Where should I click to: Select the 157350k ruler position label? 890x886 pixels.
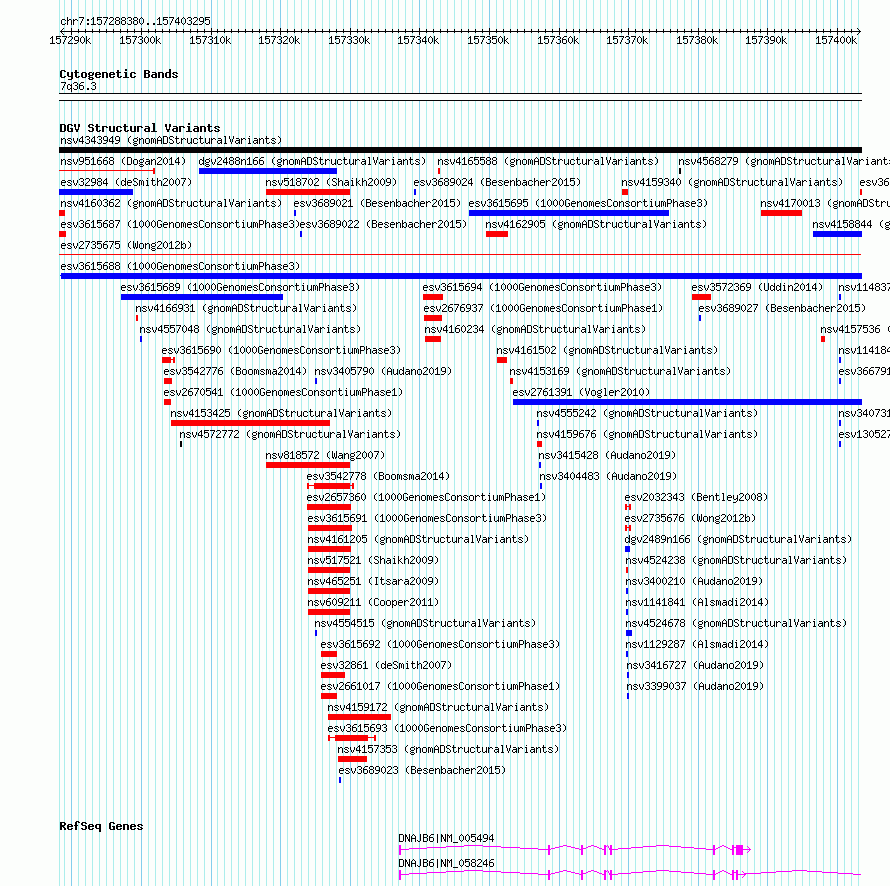coord(488,40)
